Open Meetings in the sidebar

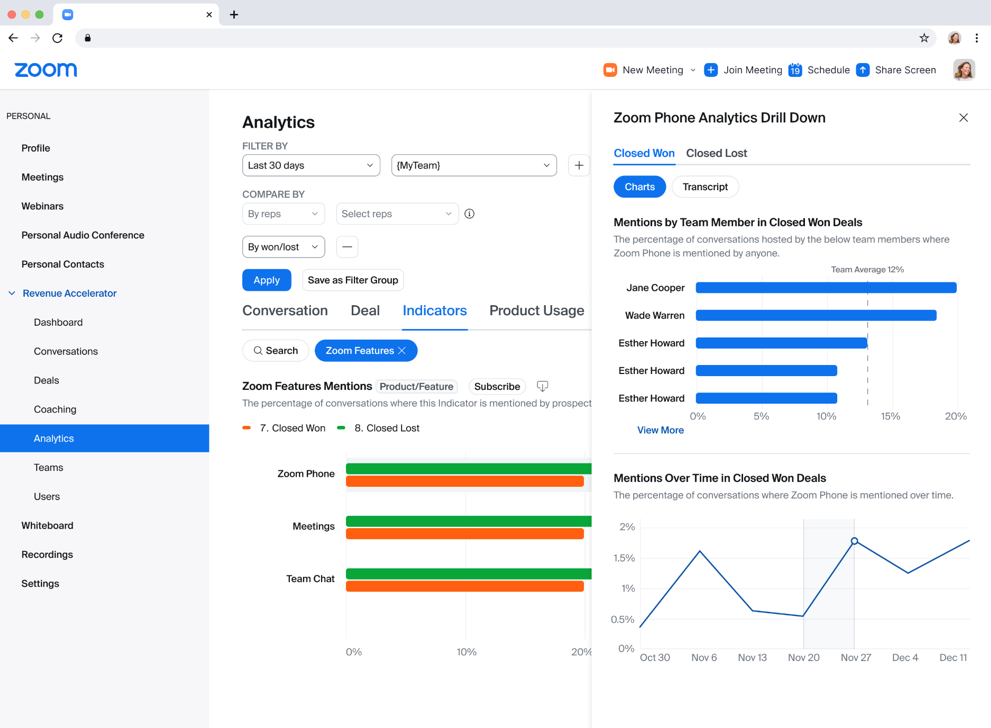(x=42, y=177)
